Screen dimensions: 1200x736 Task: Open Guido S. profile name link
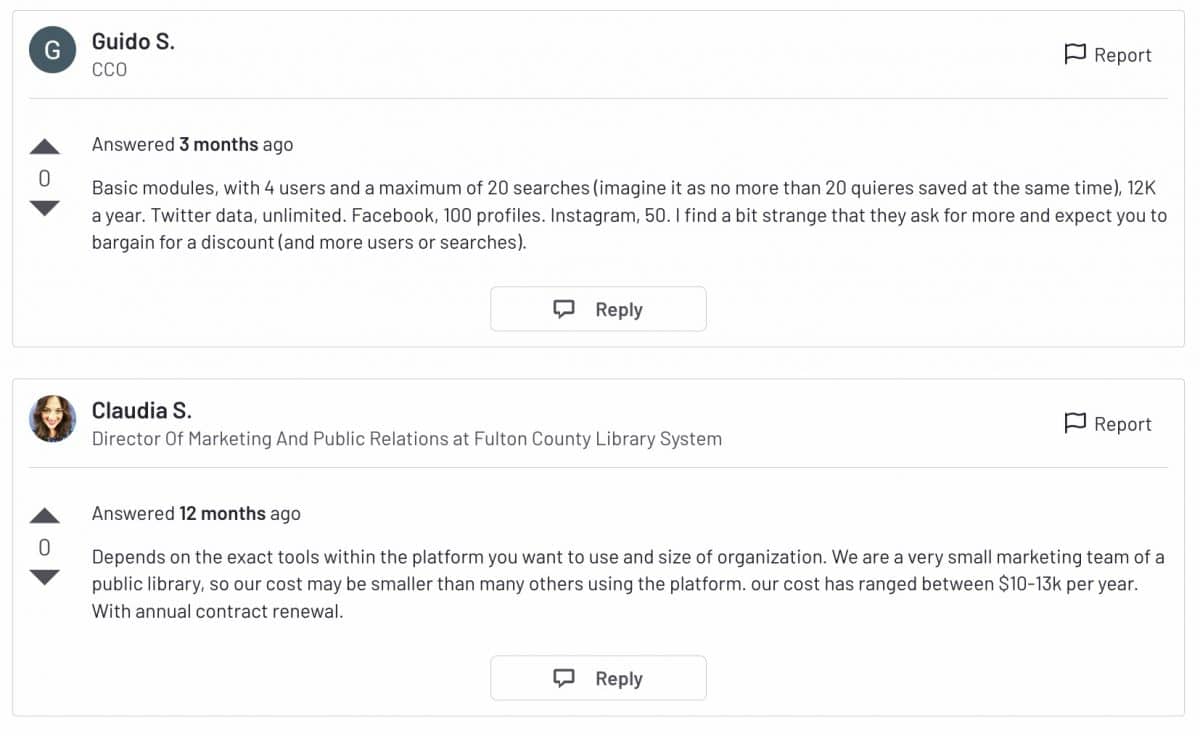tap(133, 41)
